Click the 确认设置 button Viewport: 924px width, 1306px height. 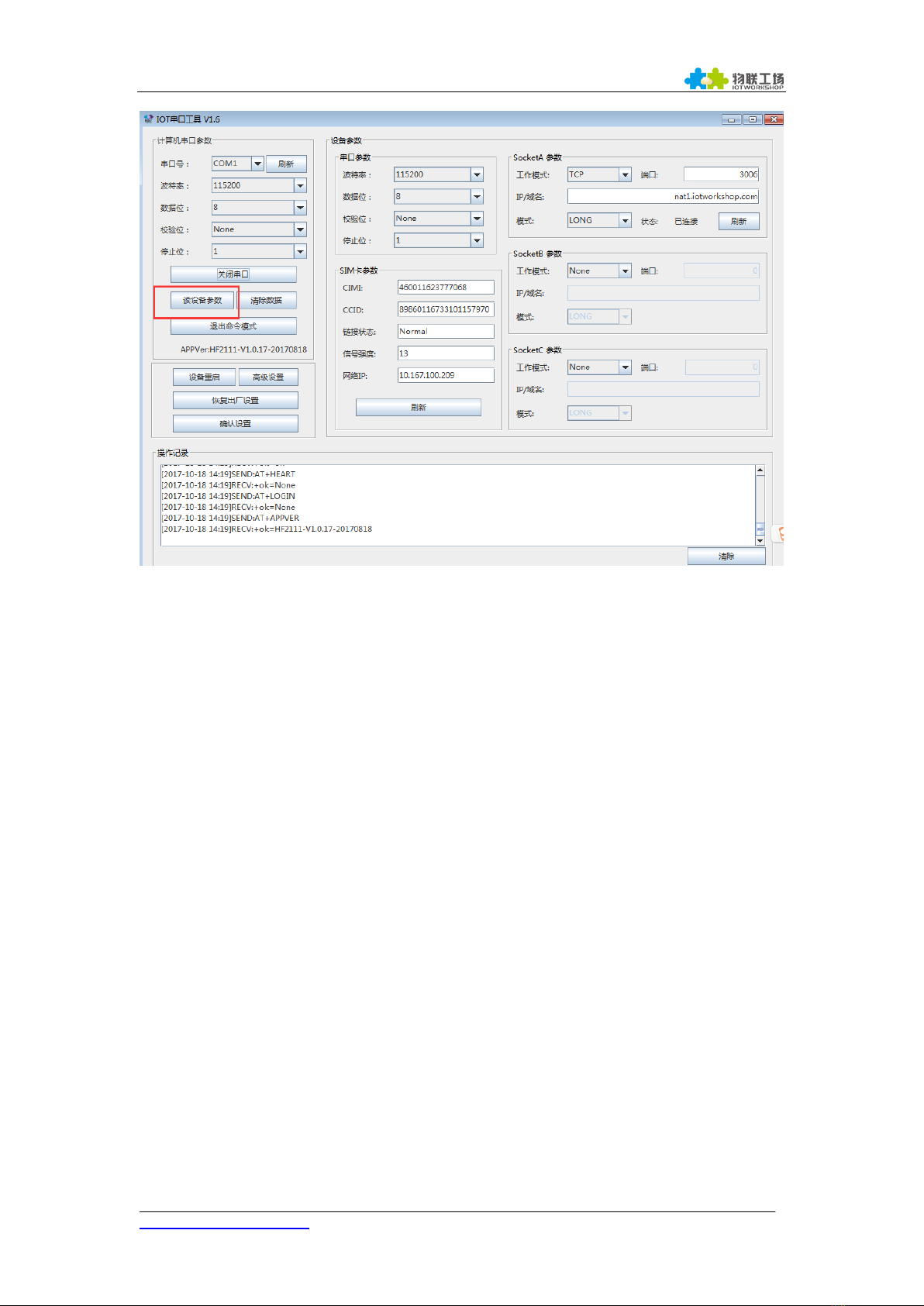[x=236, y=424]
